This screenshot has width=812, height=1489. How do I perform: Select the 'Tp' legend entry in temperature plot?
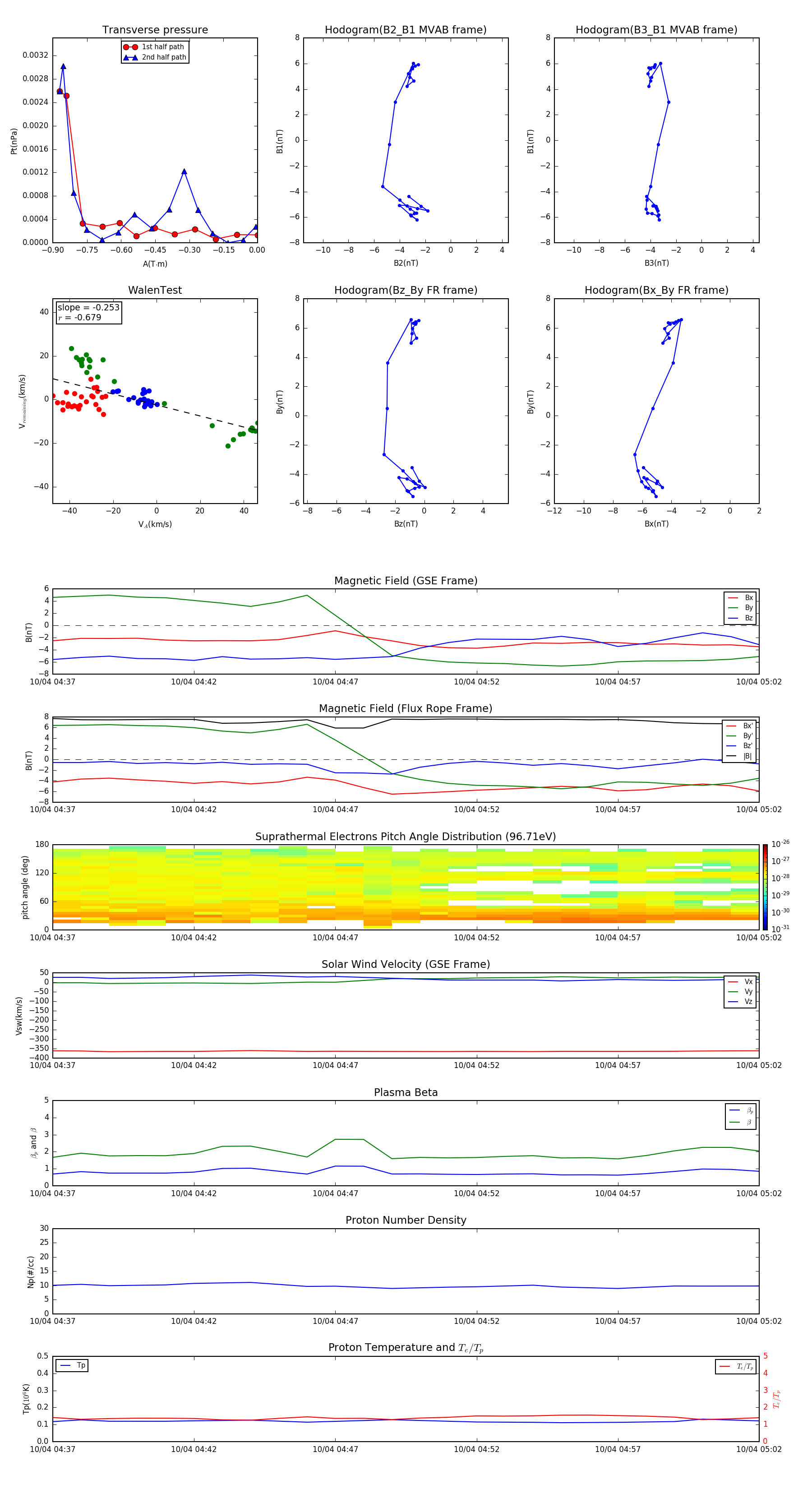point(72,1366)
